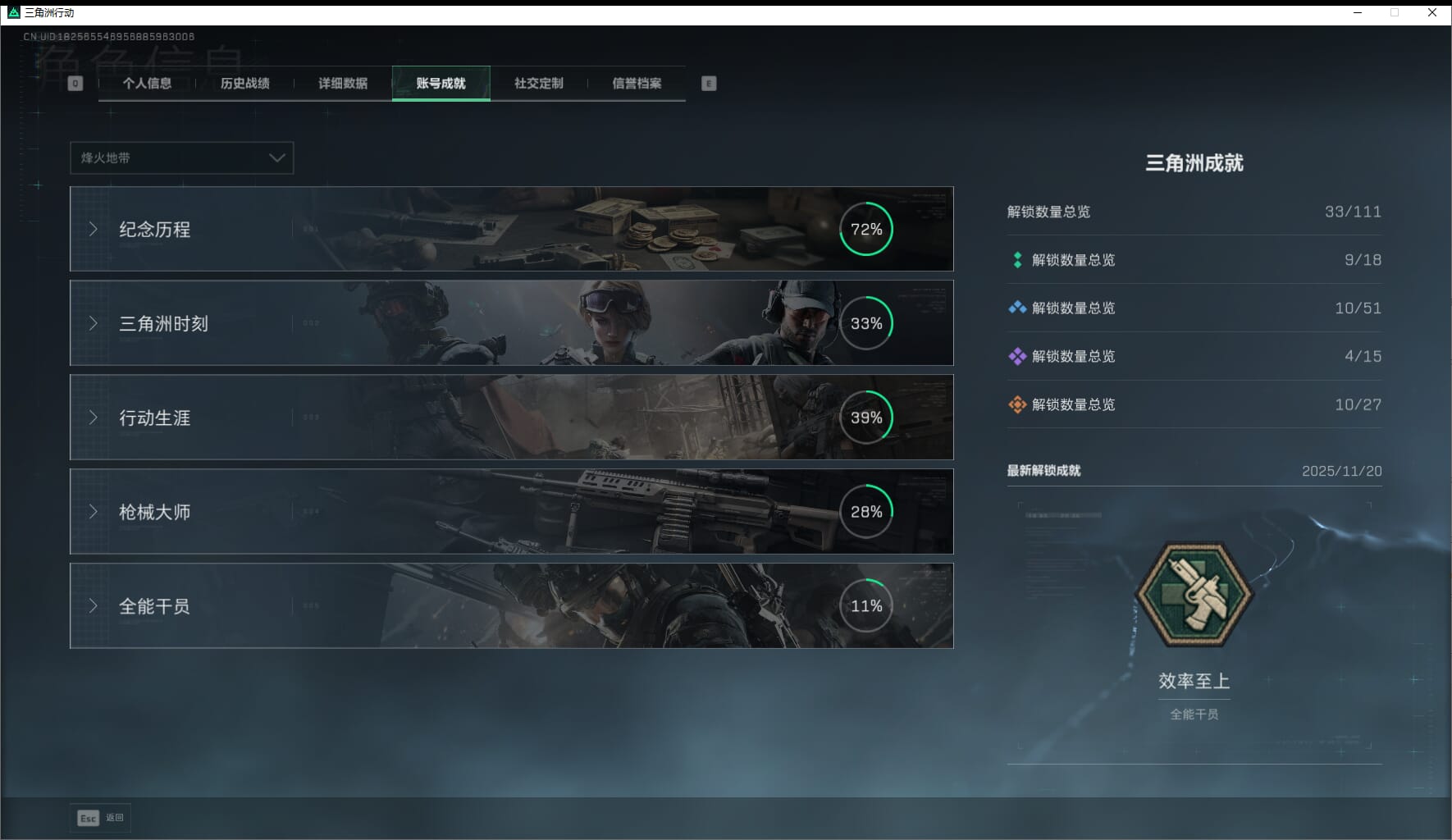Switch to the 社交定制 tab
Viewport: 1452px width, 840px height.
coord(539,84)
